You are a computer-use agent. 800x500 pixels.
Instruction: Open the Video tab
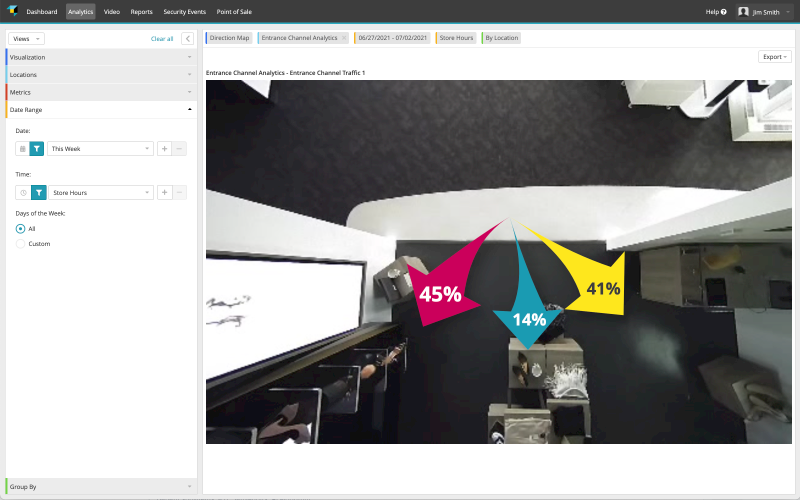click(x=112, y=11)
